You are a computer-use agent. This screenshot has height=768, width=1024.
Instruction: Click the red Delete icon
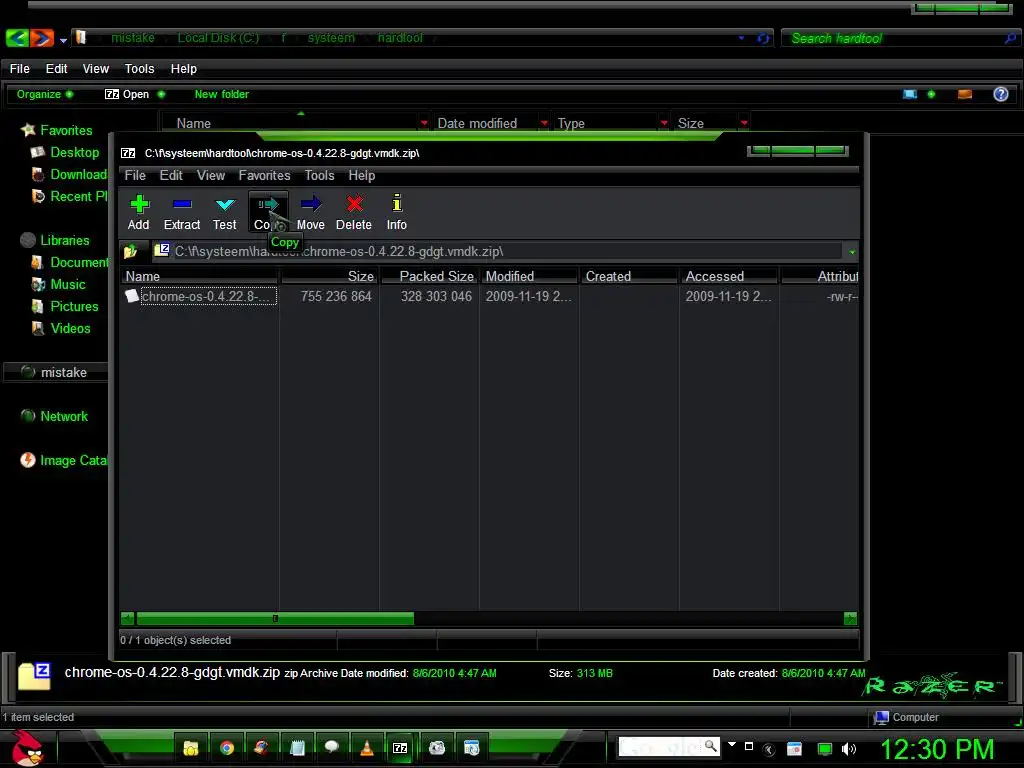click(354, 212)
